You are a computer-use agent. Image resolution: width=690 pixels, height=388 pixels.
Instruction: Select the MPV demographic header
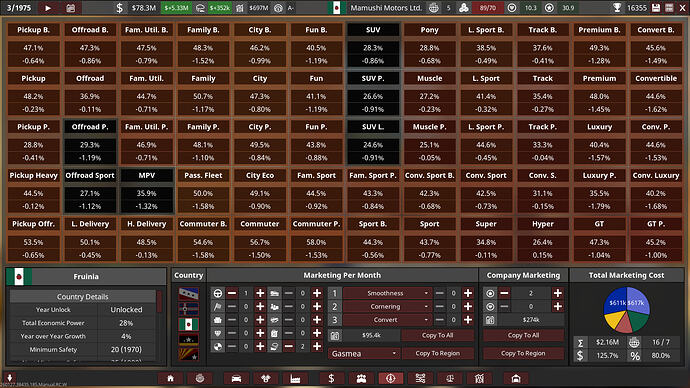[147, 175]
